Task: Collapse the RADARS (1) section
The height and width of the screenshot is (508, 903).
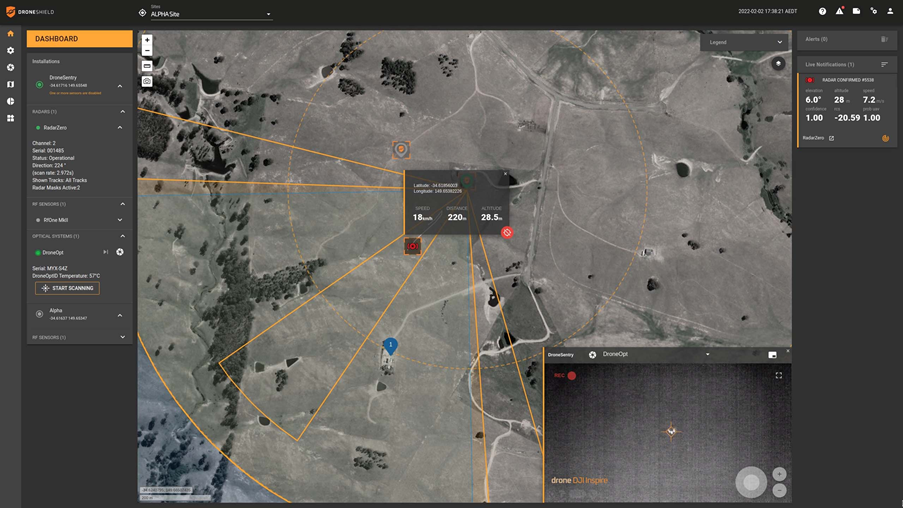Action: [x=122, y=112]
